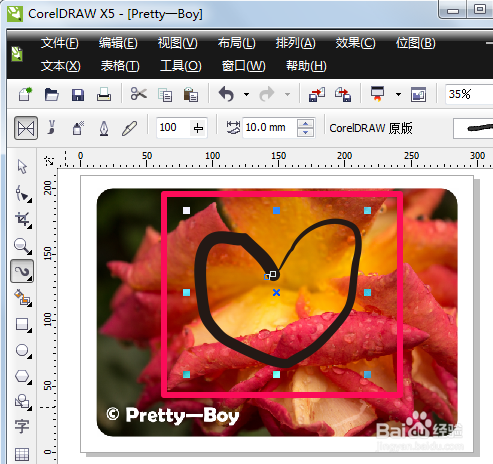Select the Smart Fill tool
The height and width of the screenshot is (464, 493).
[23, 298]
